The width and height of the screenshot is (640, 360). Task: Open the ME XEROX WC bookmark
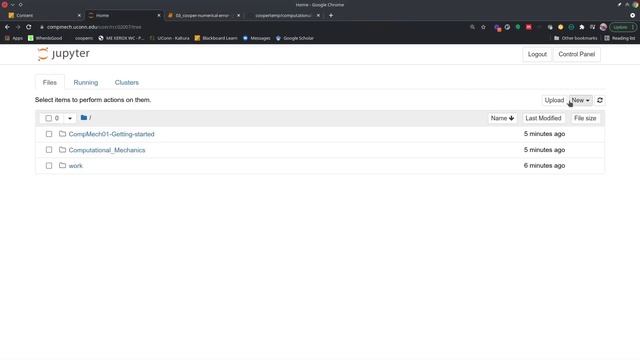tap(121, 38)
